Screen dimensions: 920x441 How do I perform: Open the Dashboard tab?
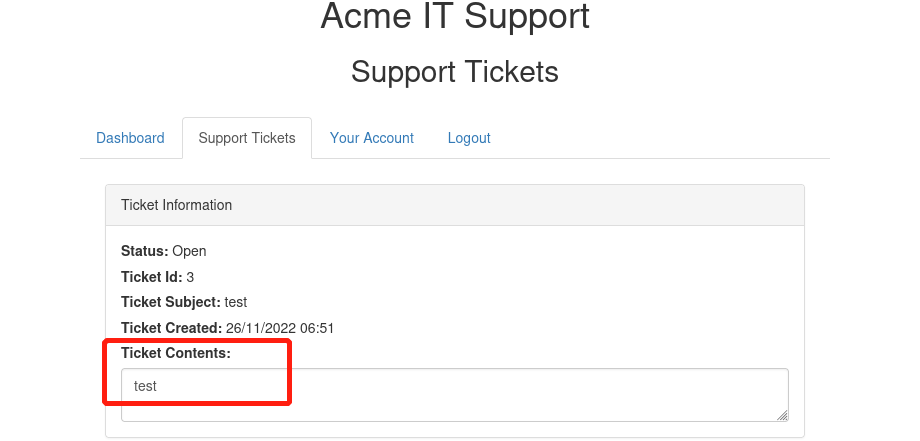[130, 138]
